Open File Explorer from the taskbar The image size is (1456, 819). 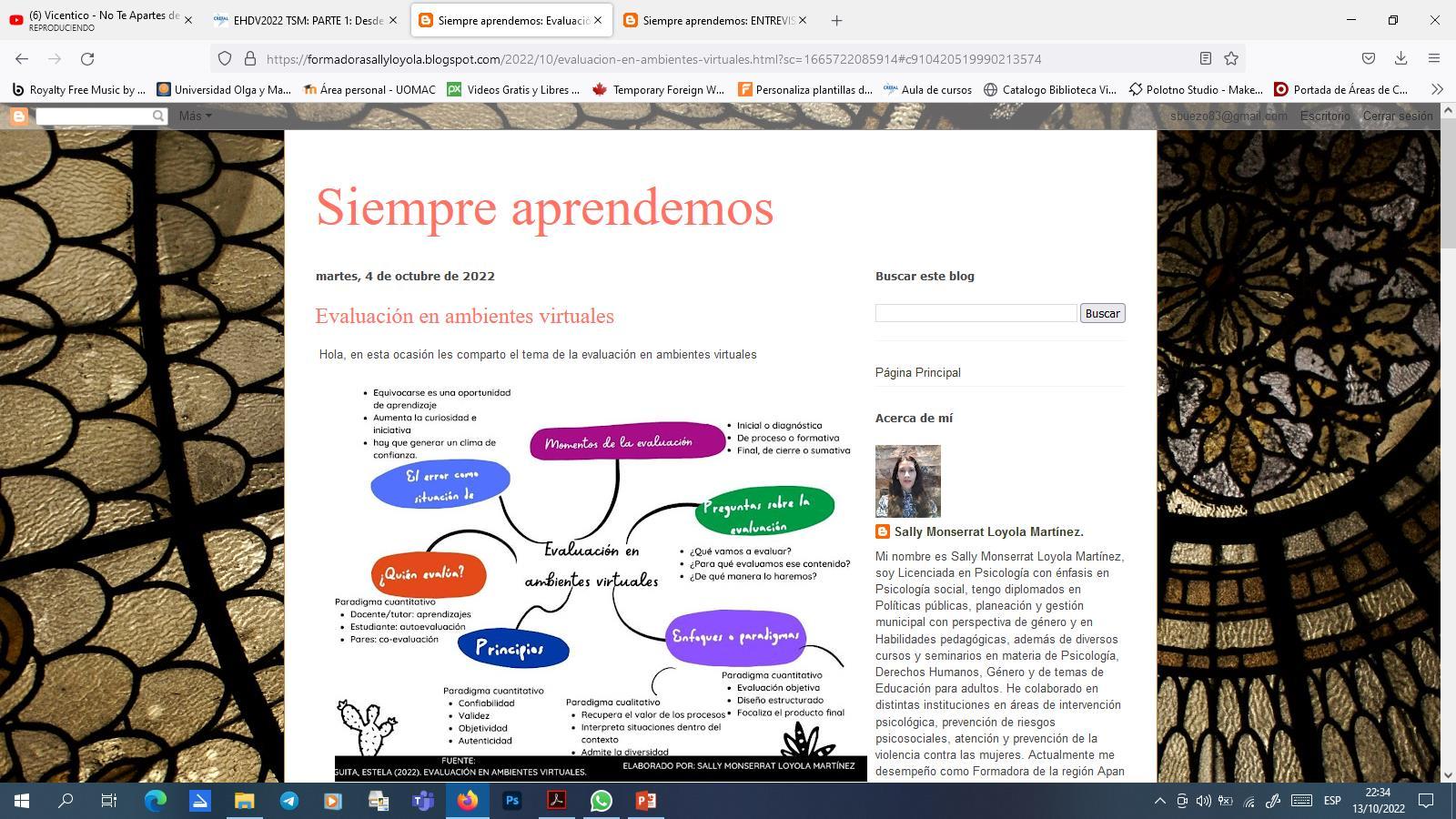[x=244, y=801]
